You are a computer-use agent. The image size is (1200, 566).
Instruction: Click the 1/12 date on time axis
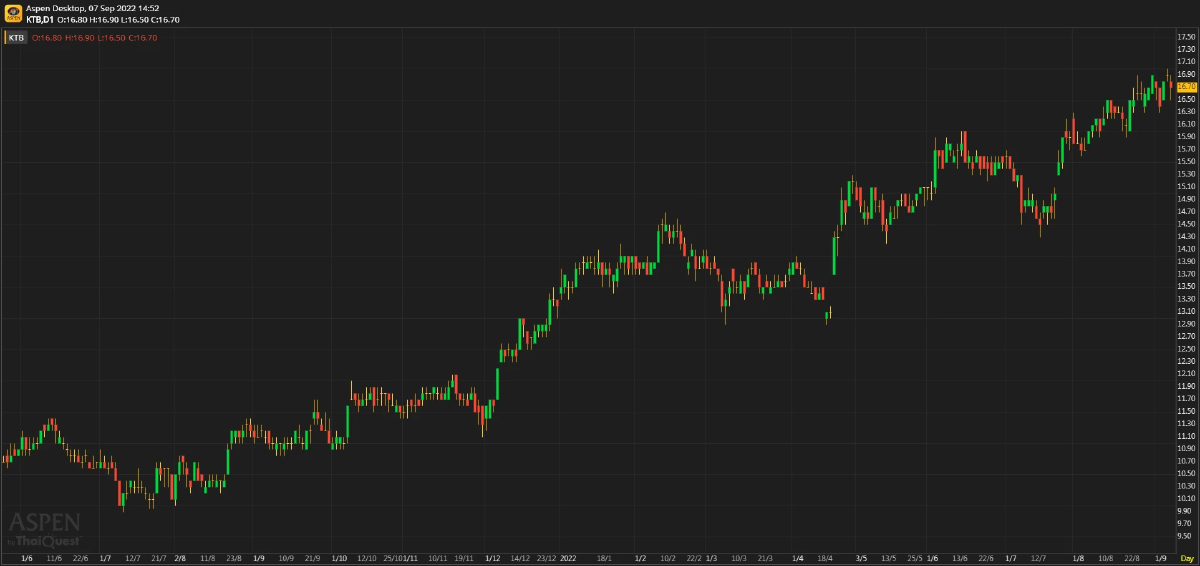point(491,557)
